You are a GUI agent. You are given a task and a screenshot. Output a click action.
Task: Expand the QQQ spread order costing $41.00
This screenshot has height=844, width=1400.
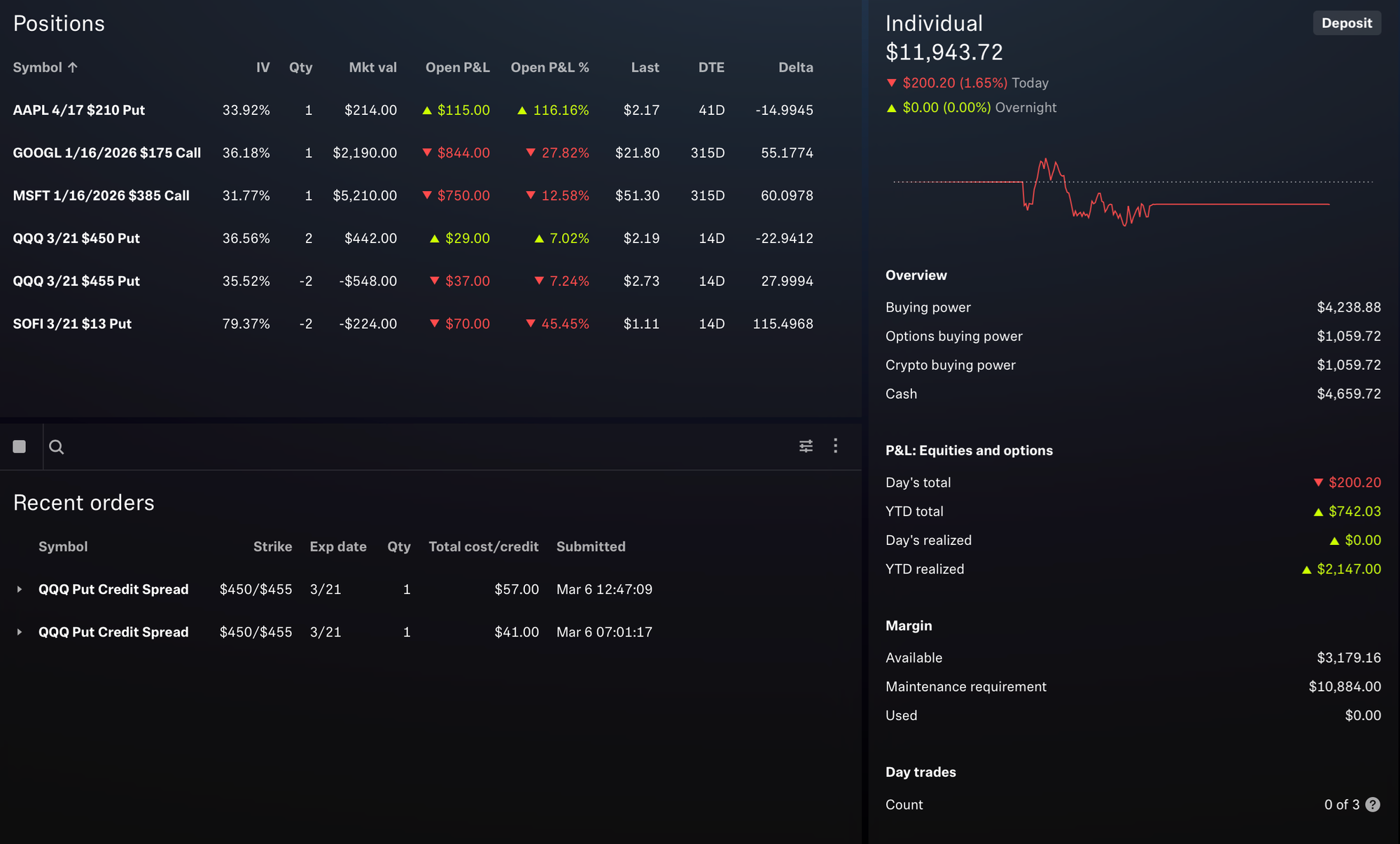(x=20, y=632)
